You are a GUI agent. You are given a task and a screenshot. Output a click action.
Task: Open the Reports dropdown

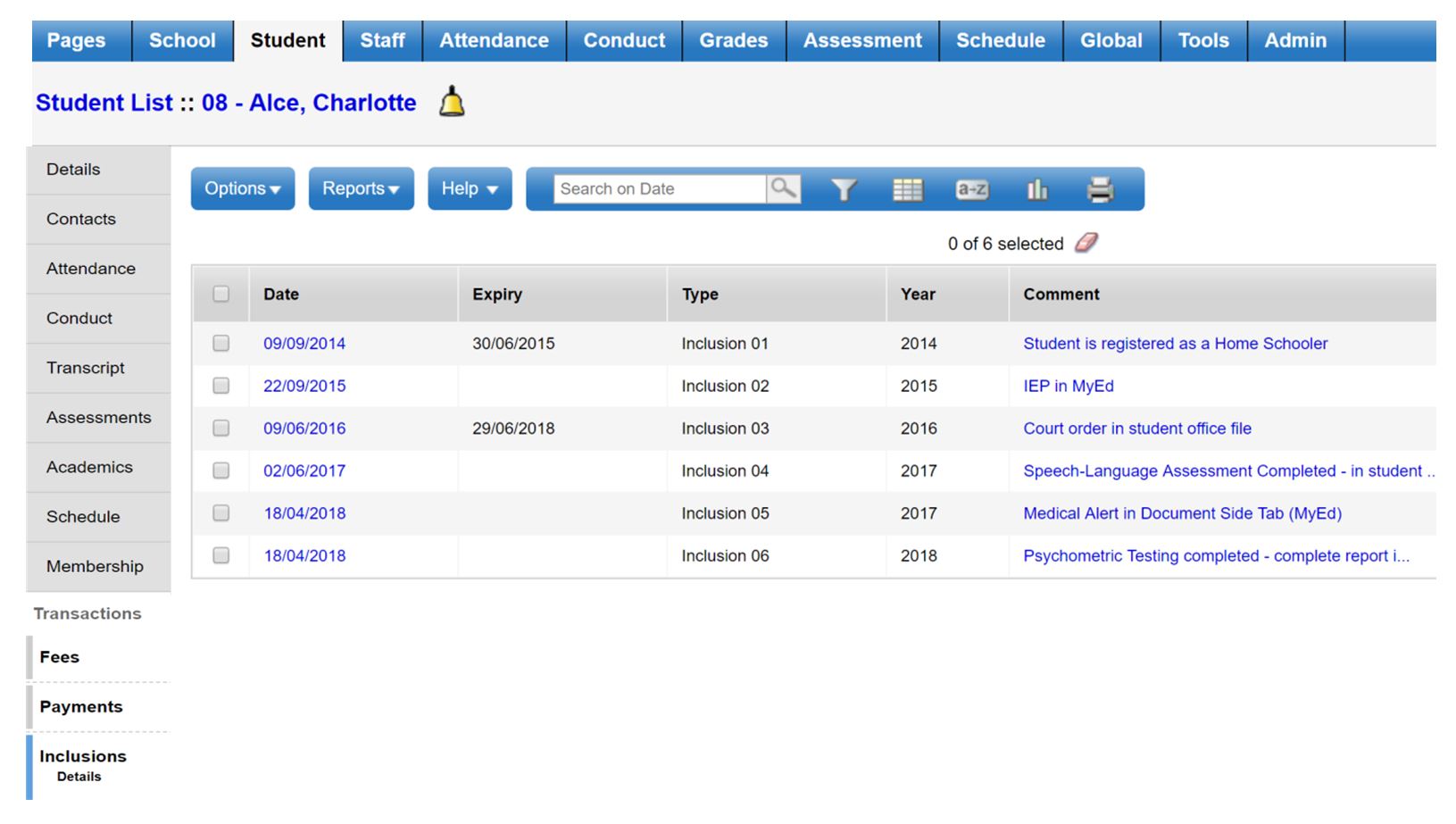coord(361,188)
